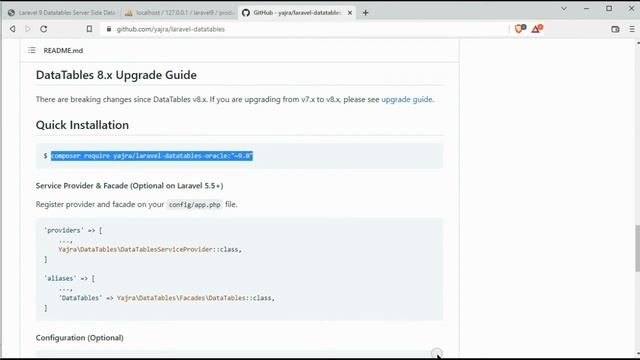Switch to Laravel 9 Datatables Server Side tab
The image size is (640, 360).
click(62, 13)
